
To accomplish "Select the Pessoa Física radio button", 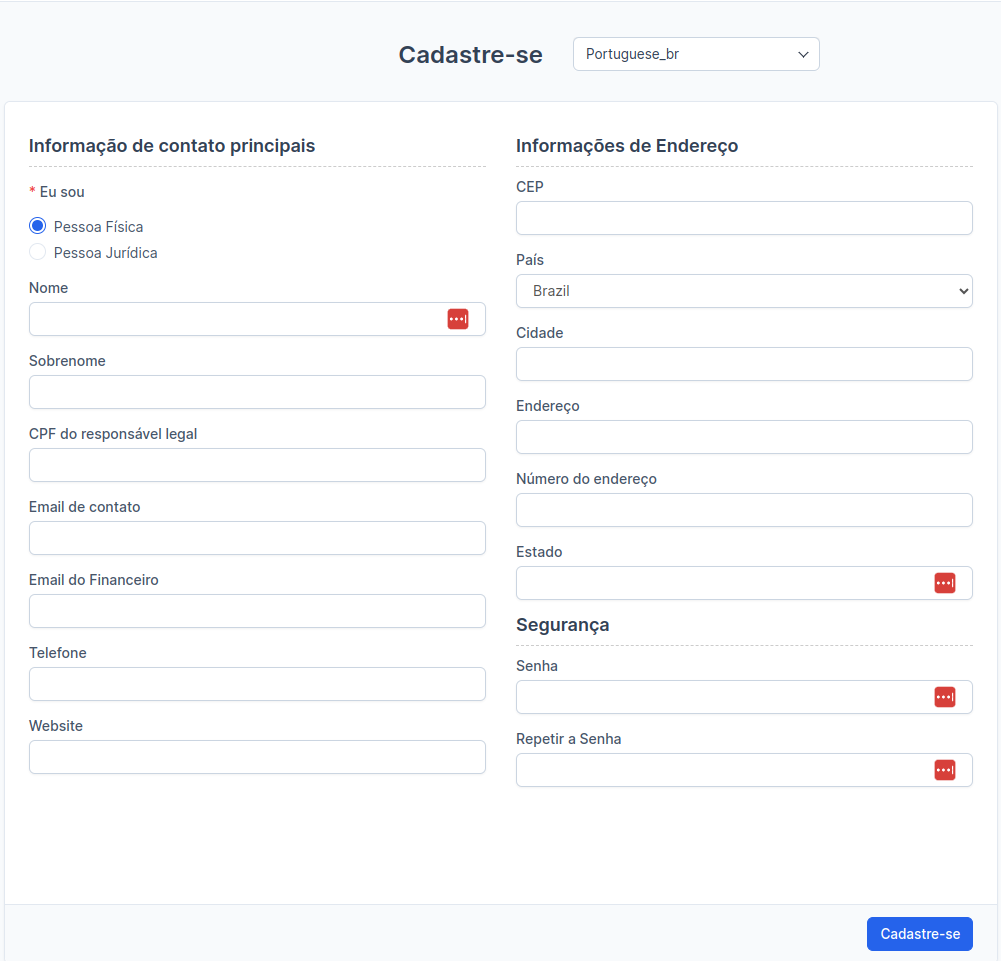I will (37, 225).
